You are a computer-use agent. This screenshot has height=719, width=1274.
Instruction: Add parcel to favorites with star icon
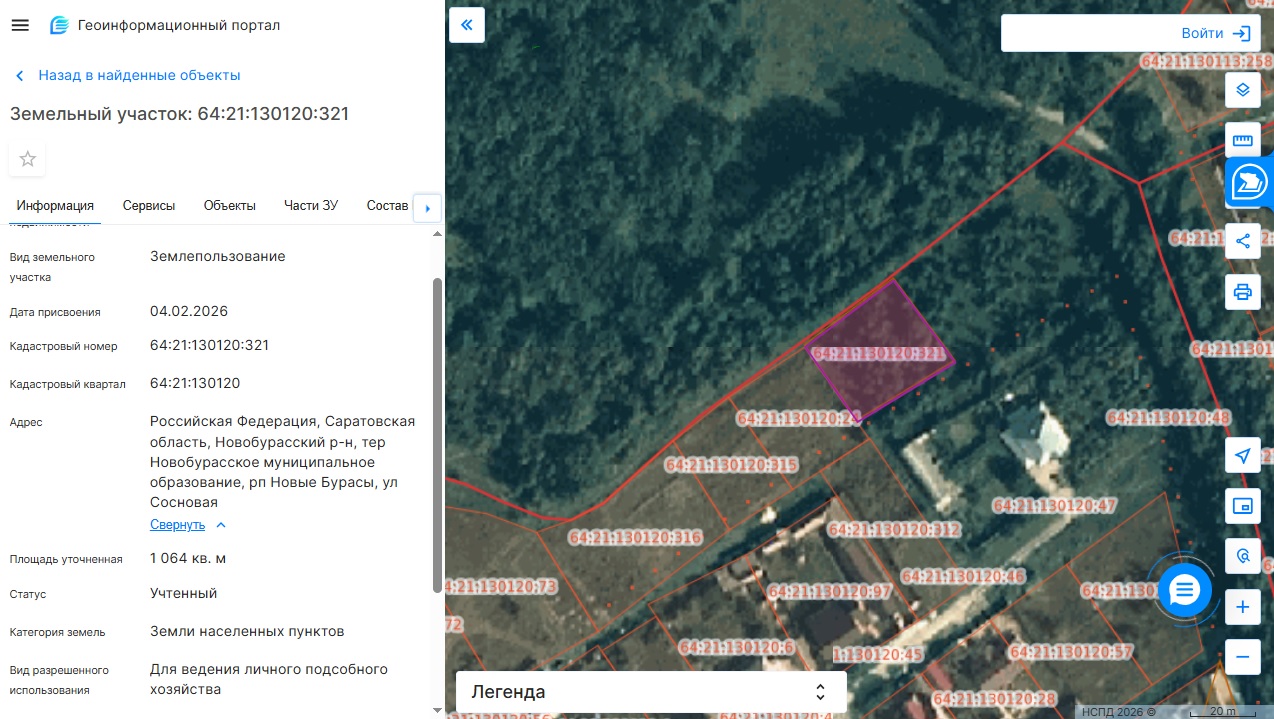point(28,159)
